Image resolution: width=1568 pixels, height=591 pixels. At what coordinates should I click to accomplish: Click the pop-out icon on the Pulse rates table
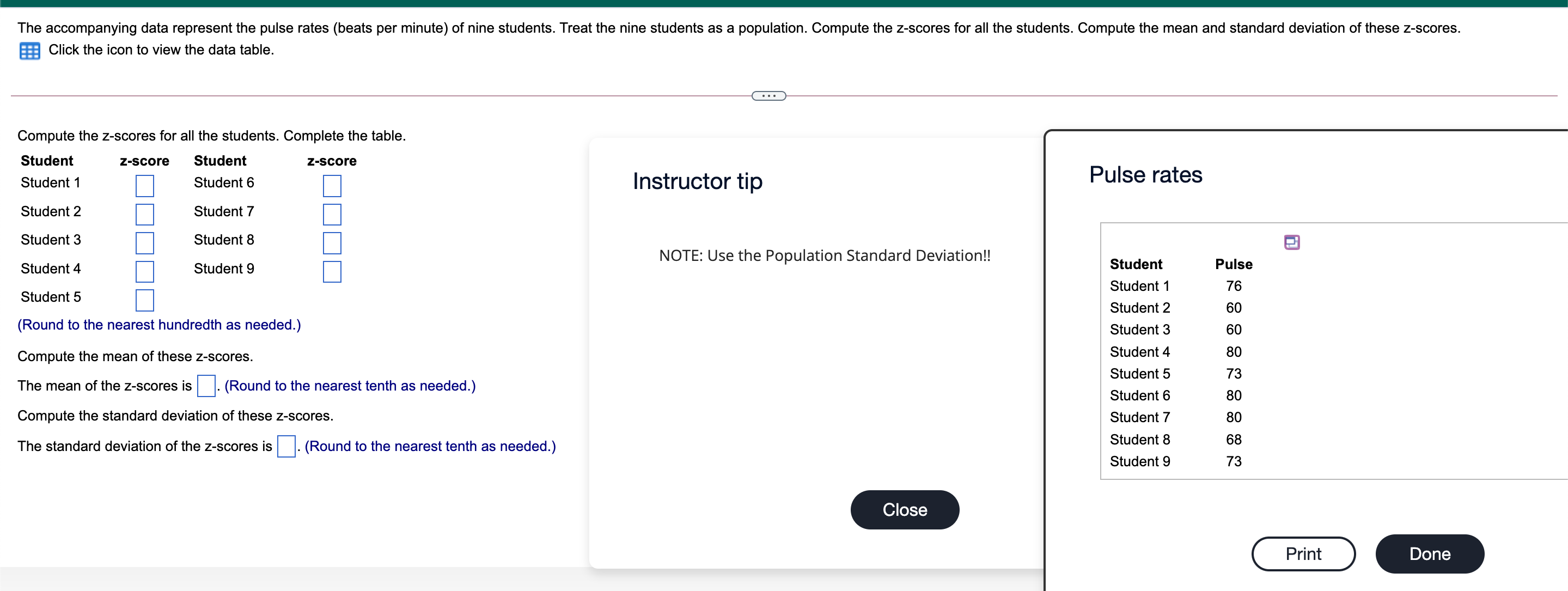[1292, 242]
